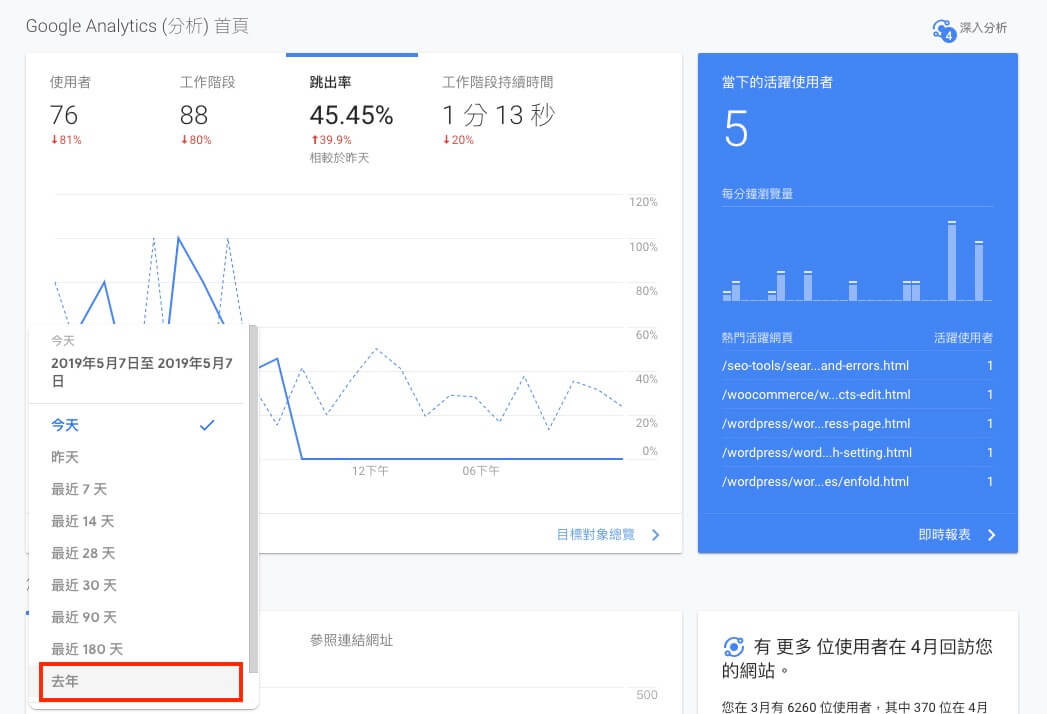Switch to the 工作階段 metric tab
Screen dimensions: 1047x714
tap(207, 112)
